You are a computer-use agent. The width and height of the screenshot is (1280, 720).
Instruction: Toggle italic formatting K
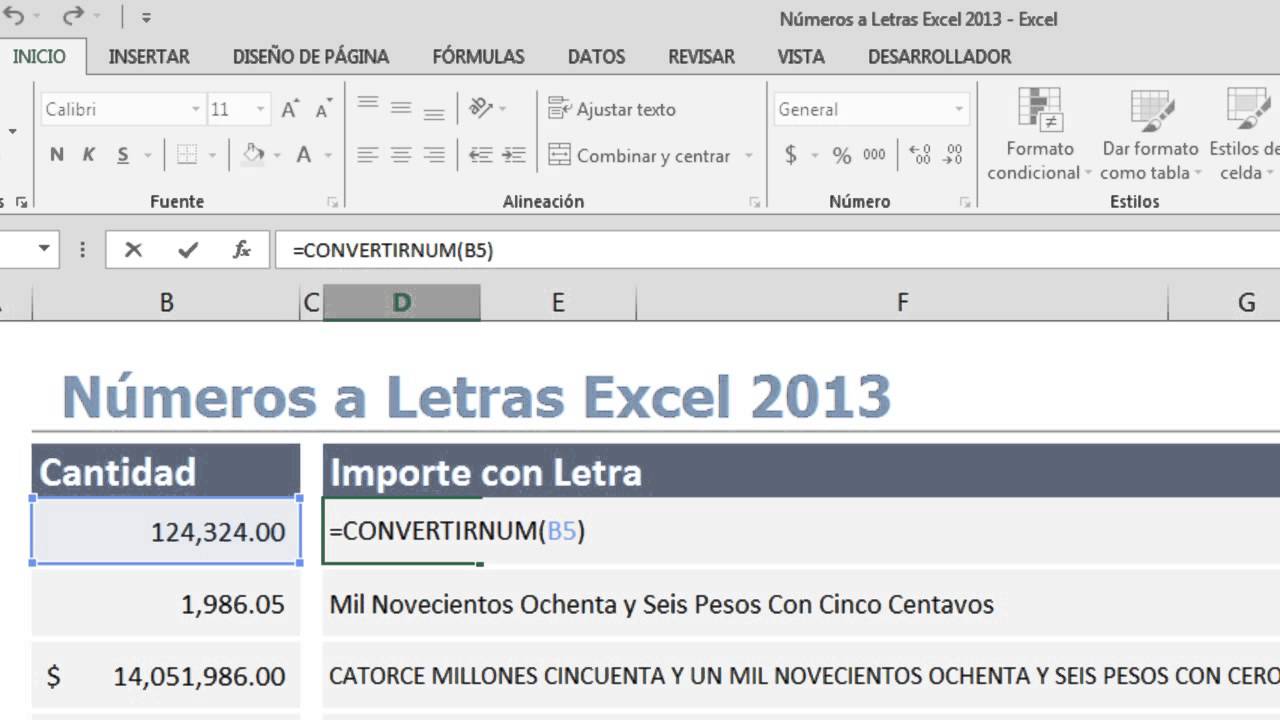89,155
